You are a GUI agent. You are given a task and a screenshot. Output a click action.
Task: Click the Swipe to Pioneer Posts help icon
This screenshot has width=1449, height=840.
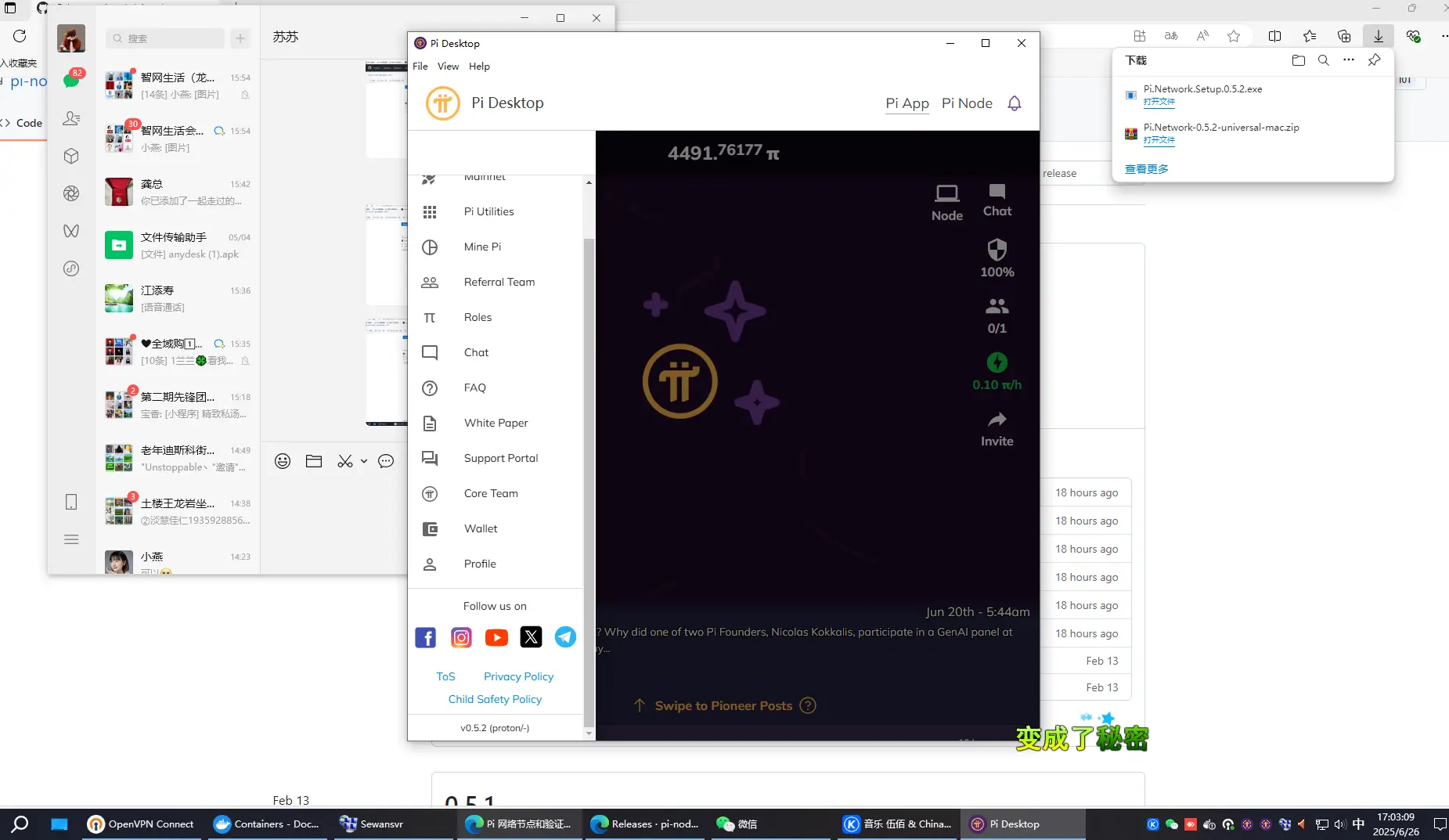(808, 705)
